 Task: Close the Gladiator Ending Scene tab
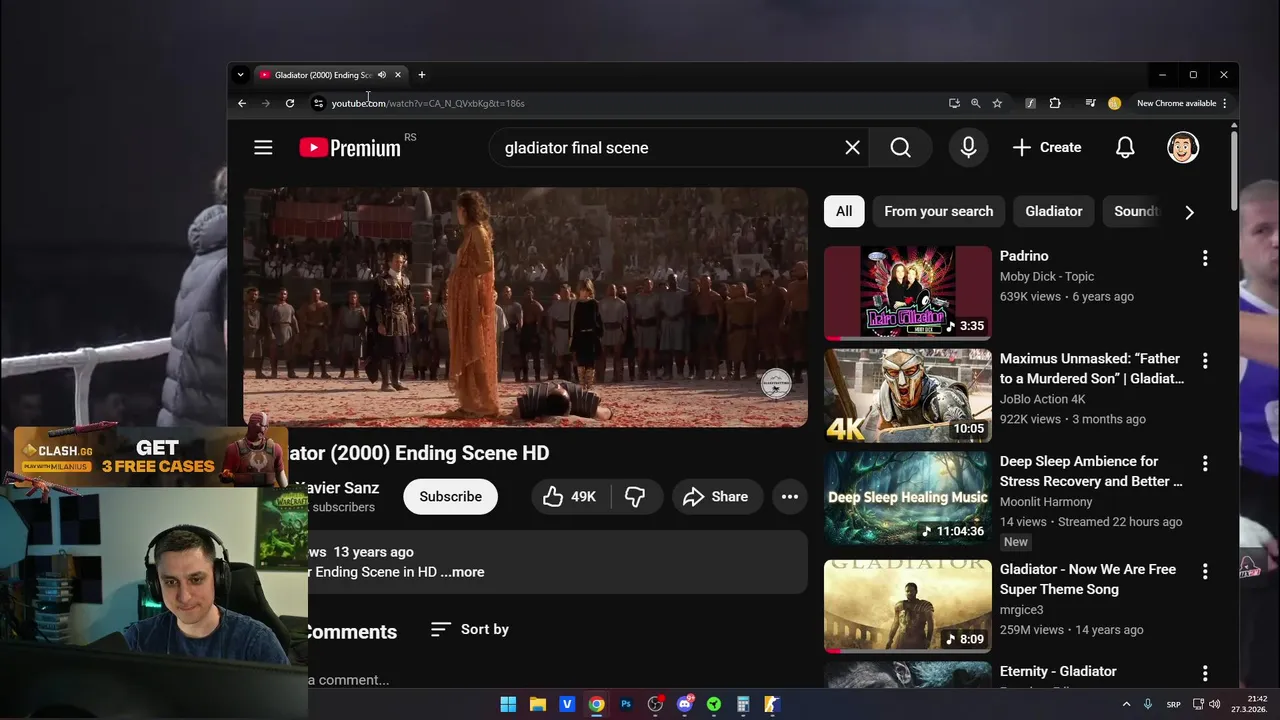(x=398, y=75)
